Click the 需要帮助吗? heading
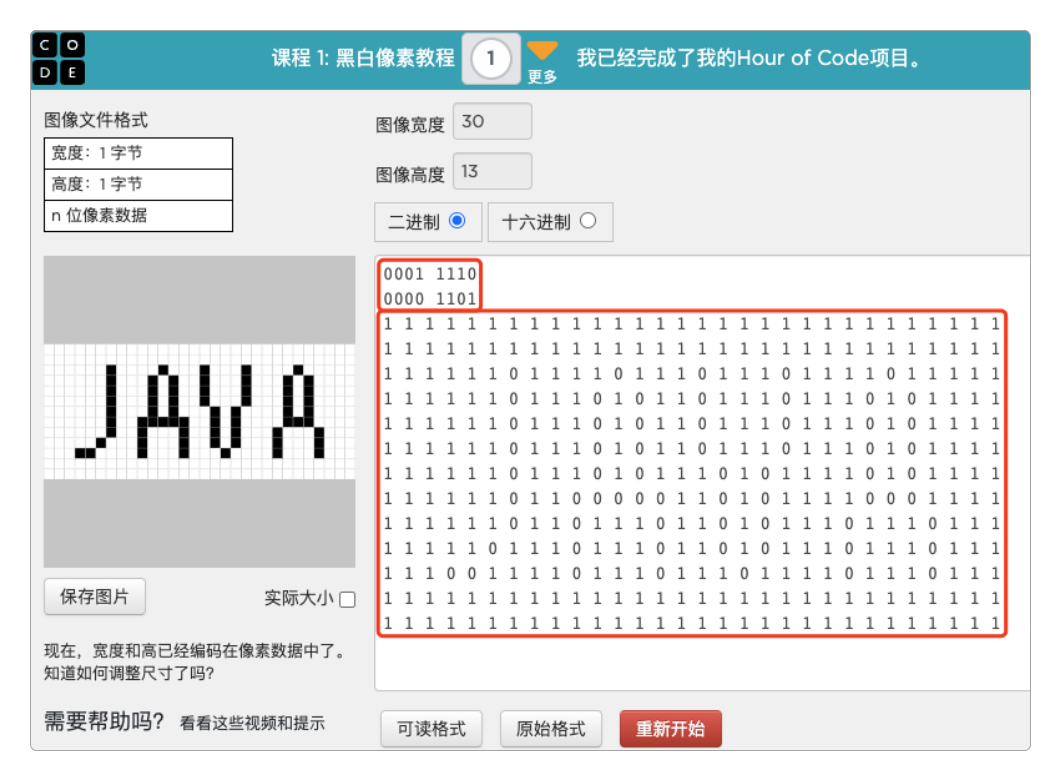 [104, 721]
